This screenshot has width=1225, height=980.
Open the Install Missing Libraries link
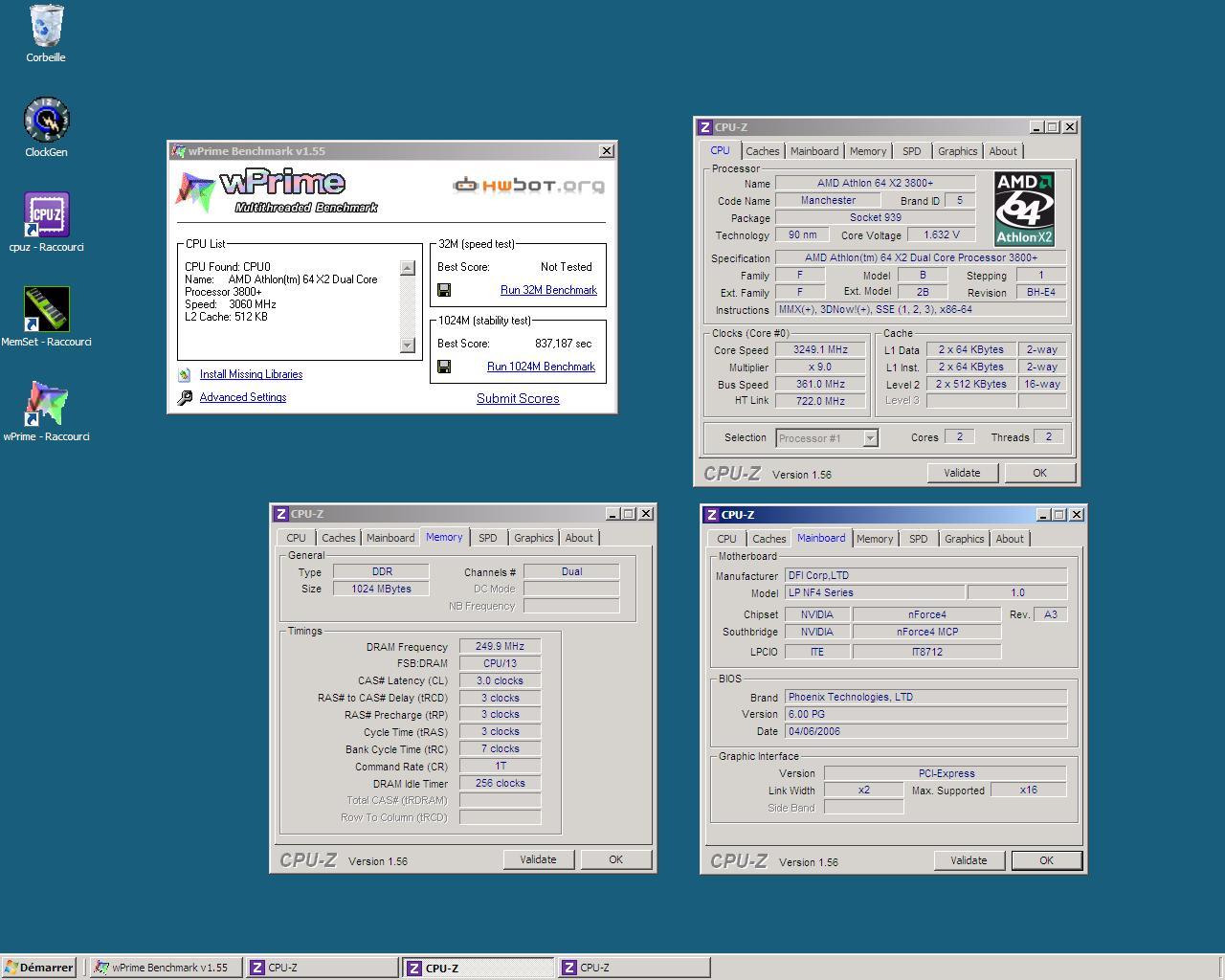pyautogui.click(x=251, y=374)
